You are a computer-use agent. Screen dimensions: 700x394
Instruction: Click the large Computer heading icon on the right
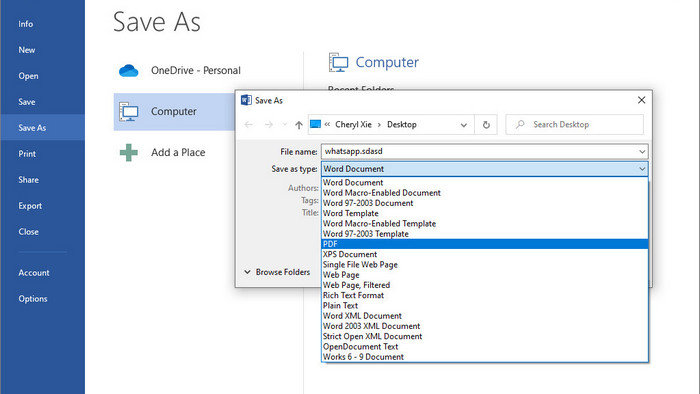(x=338, y=62)
